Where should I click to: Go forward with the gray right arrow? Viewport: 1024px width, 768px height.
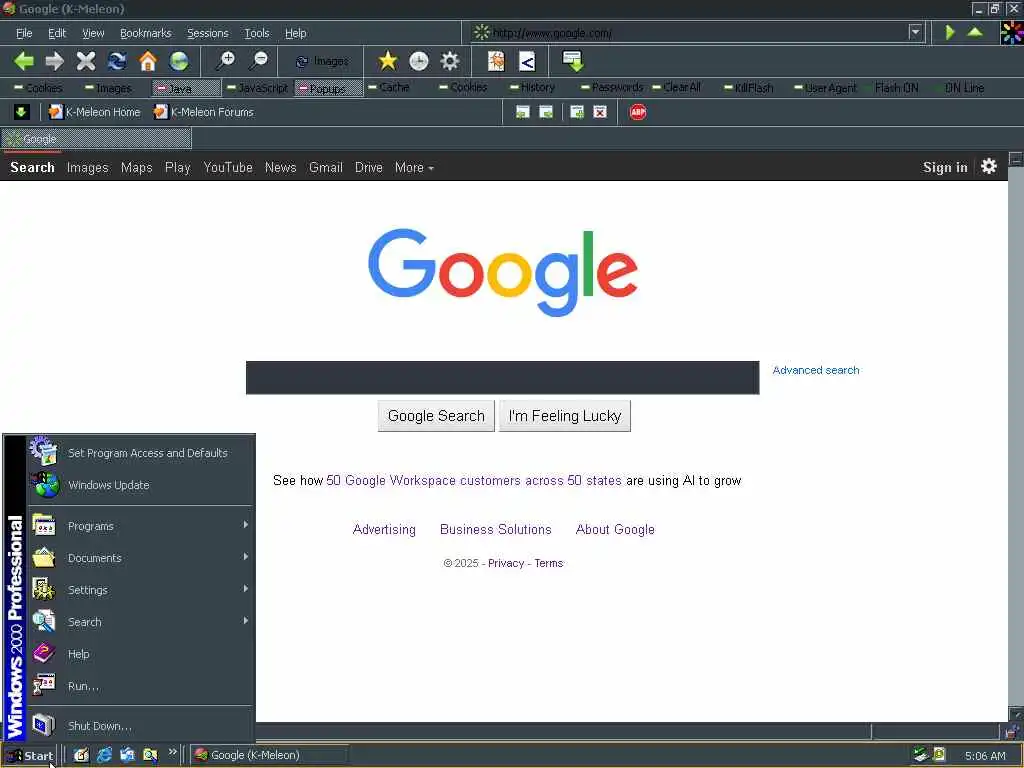point(55,61)
